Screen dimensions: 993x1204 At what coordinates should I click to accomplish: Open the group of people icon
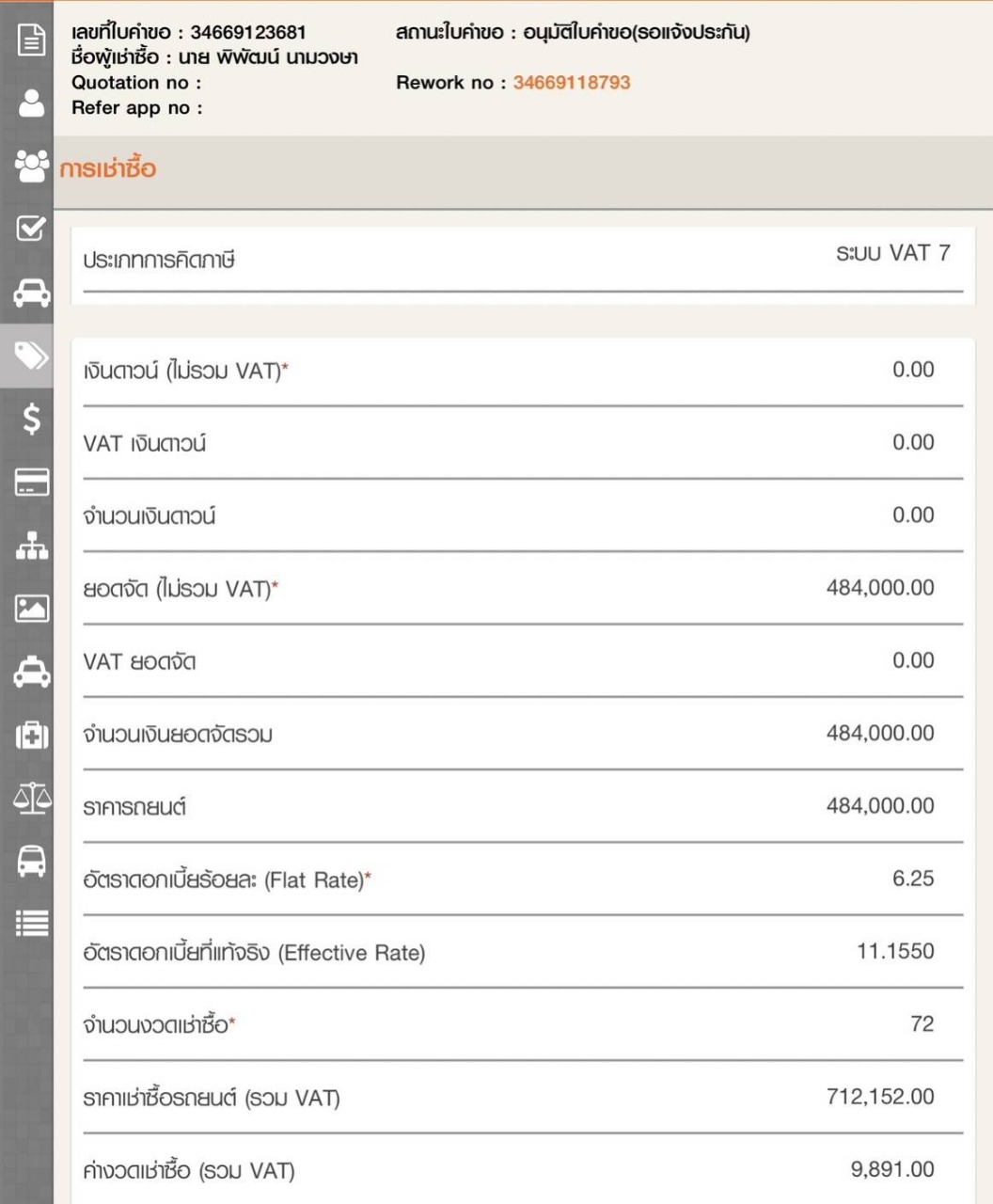31,166
